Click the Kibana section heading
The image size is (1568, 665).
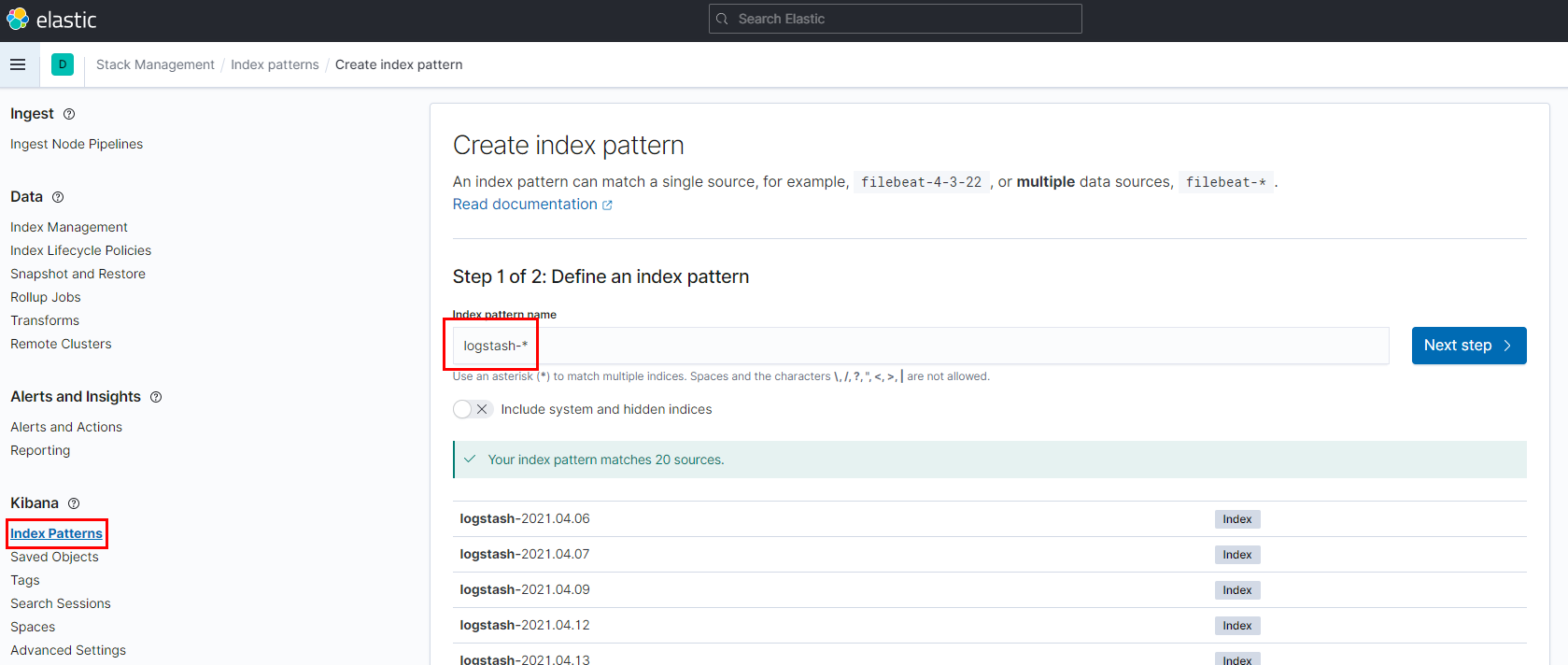(35, 503)
